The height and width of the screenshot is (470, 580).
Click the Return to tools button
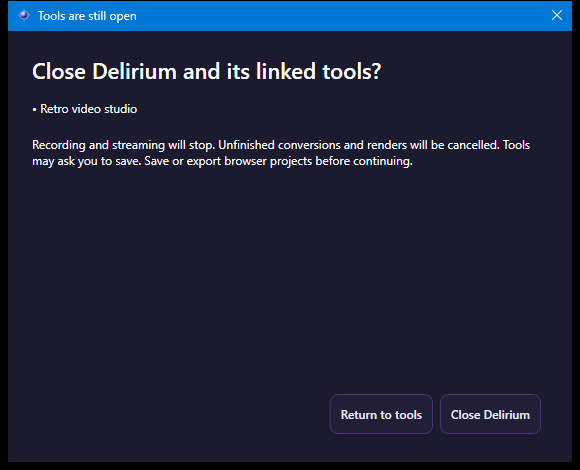pos(381,414)
